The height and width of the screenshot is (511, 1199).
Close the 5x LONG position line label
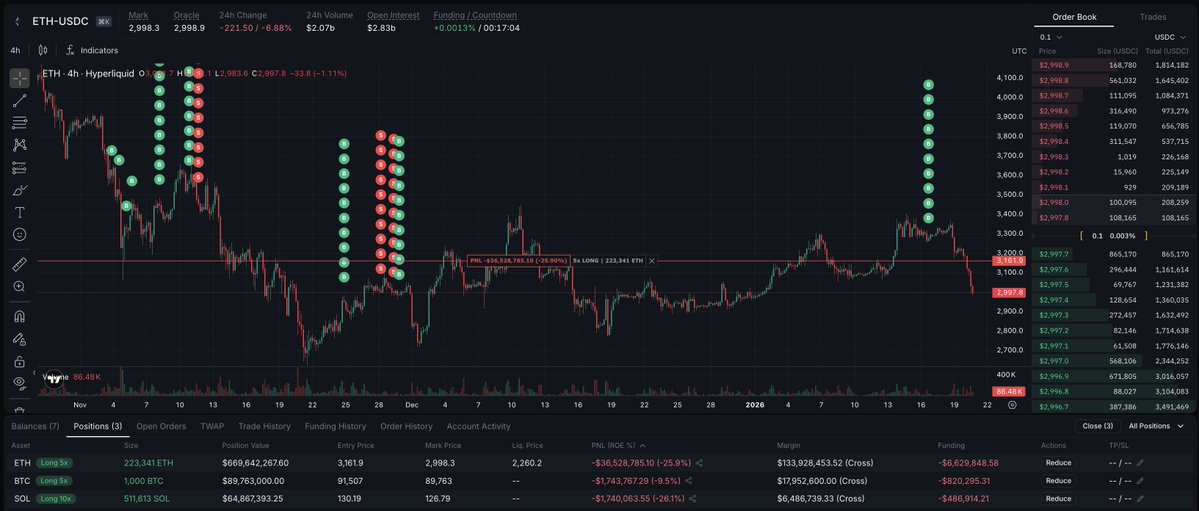tap(652, 260)
